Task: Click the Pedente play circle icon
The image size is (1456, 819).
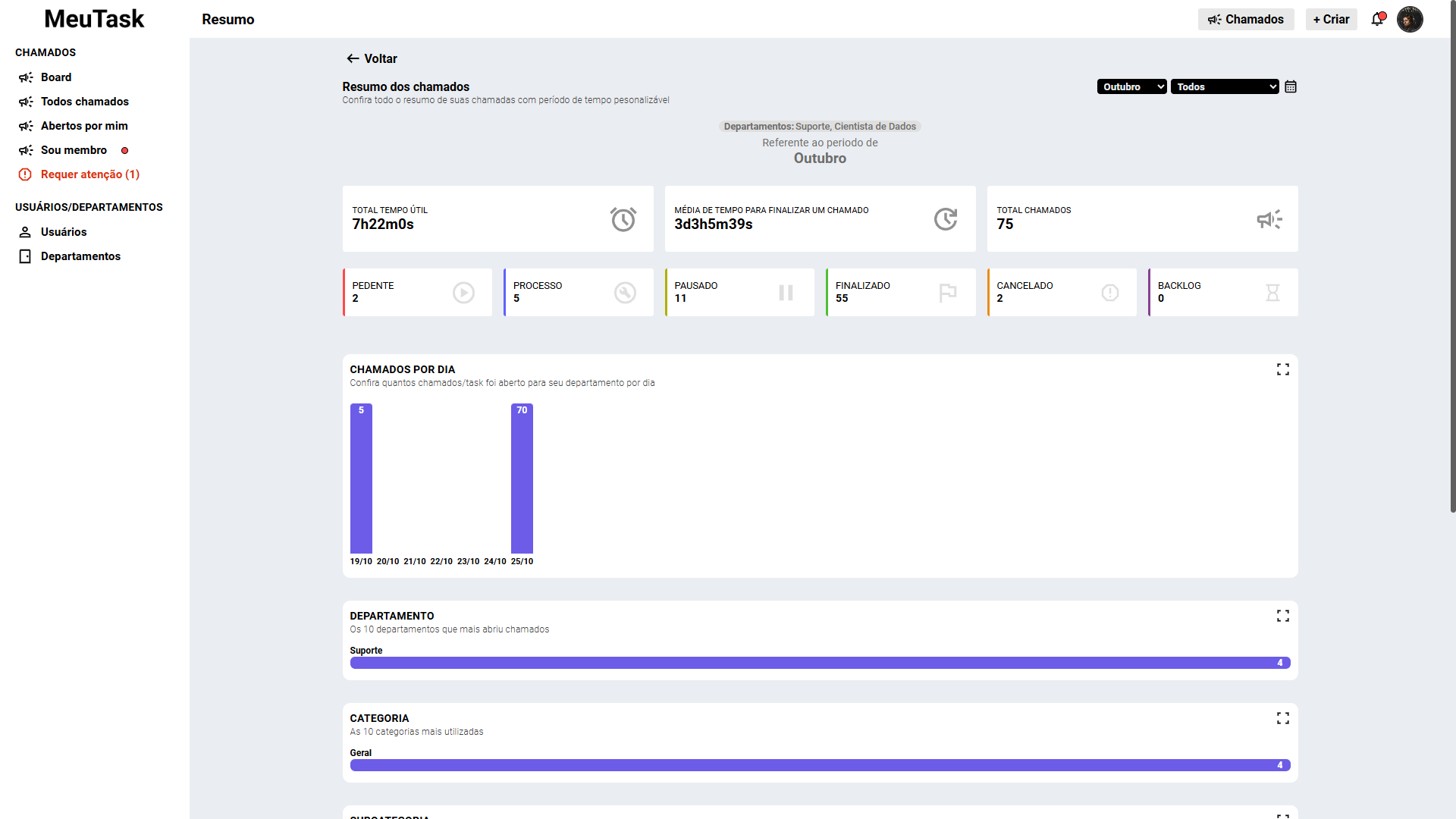Action: [463, 293]
